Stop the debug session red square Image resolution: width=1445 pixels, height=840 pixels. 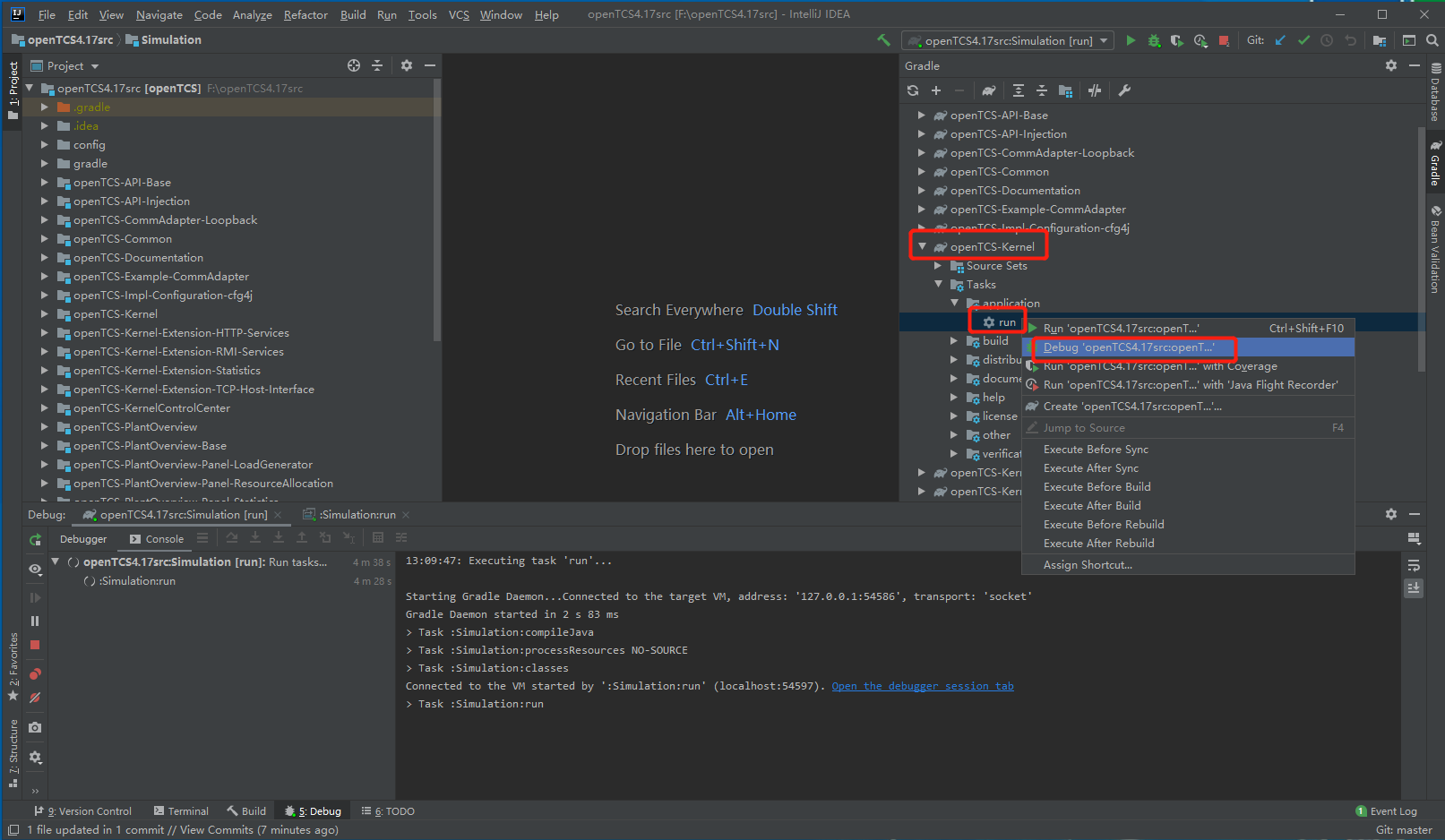click(x=35, y=645)
